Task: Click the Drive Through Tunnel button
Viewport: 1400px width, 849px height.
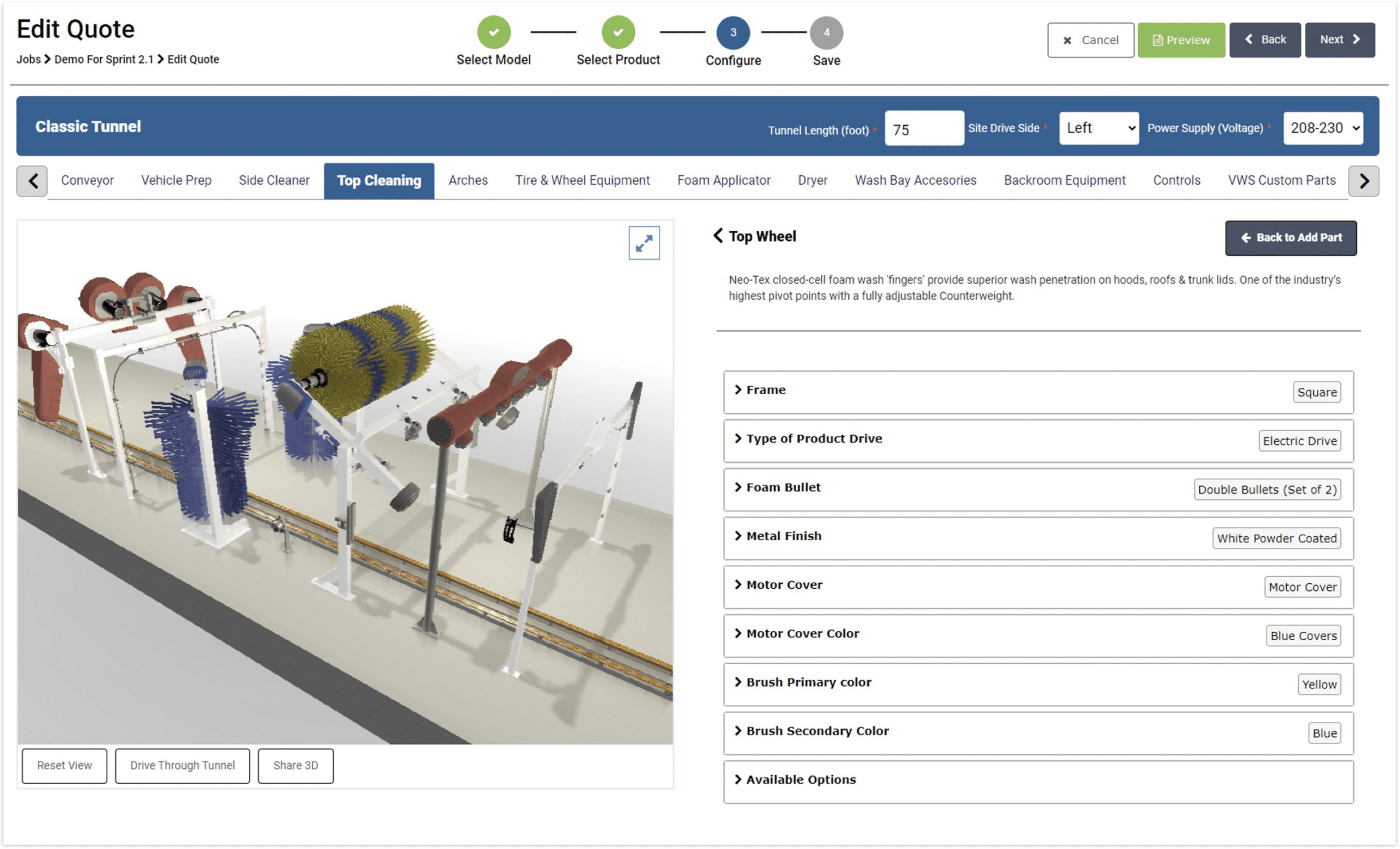Action: [x=183, y=765]
